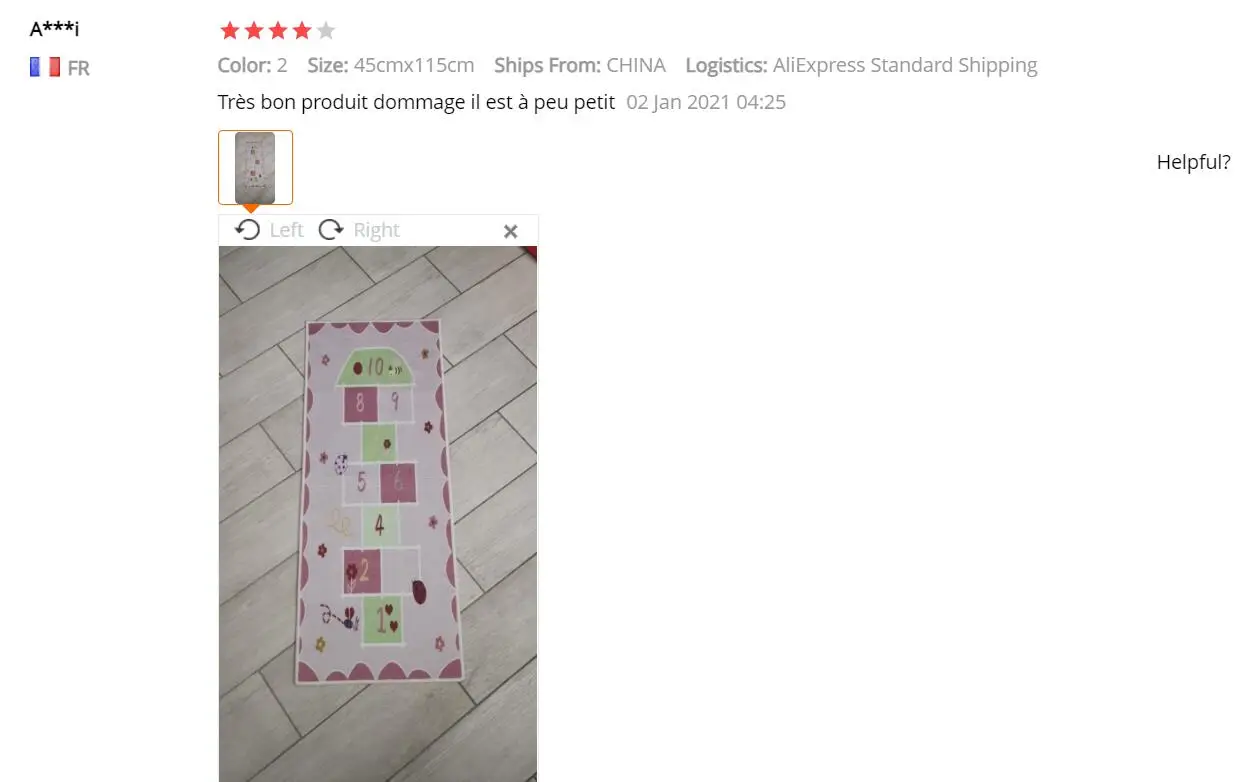Click the rotate left arrow icon
The width and height of the screenshot is (1239, 782).
pyautogui.click(x=247, y=230)
